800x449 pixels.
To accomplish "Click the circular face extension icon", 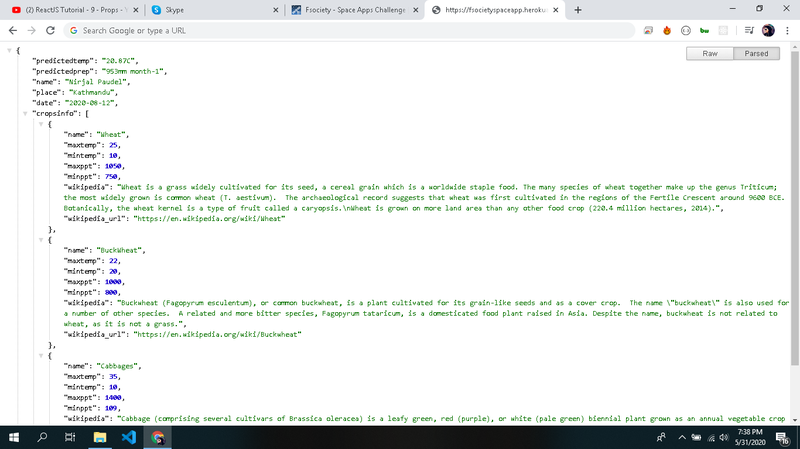I will [x=686, y=31].
